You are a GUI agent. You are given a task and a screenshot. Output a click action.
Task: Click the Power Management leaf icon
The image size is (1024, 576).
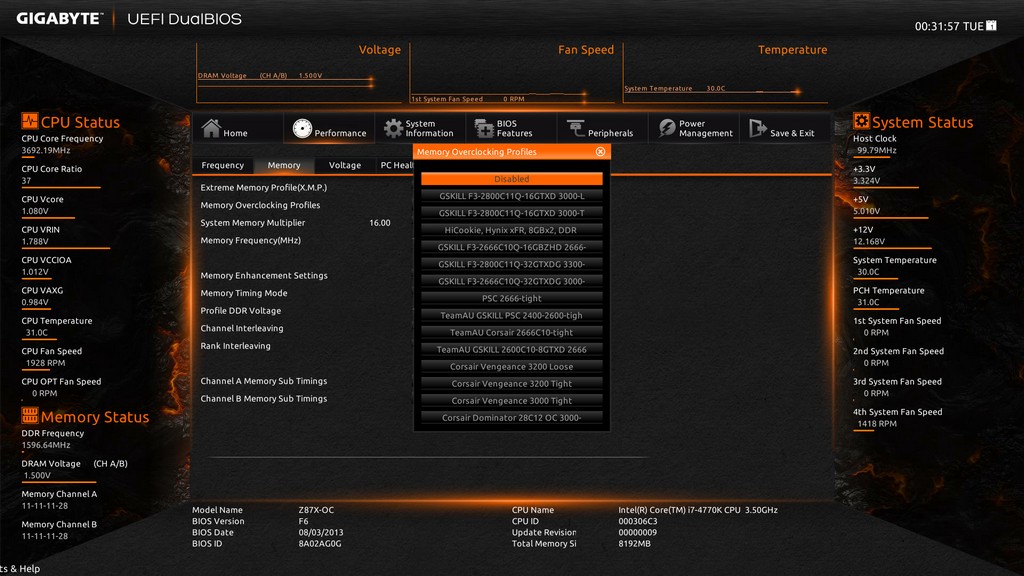(667, 128)
